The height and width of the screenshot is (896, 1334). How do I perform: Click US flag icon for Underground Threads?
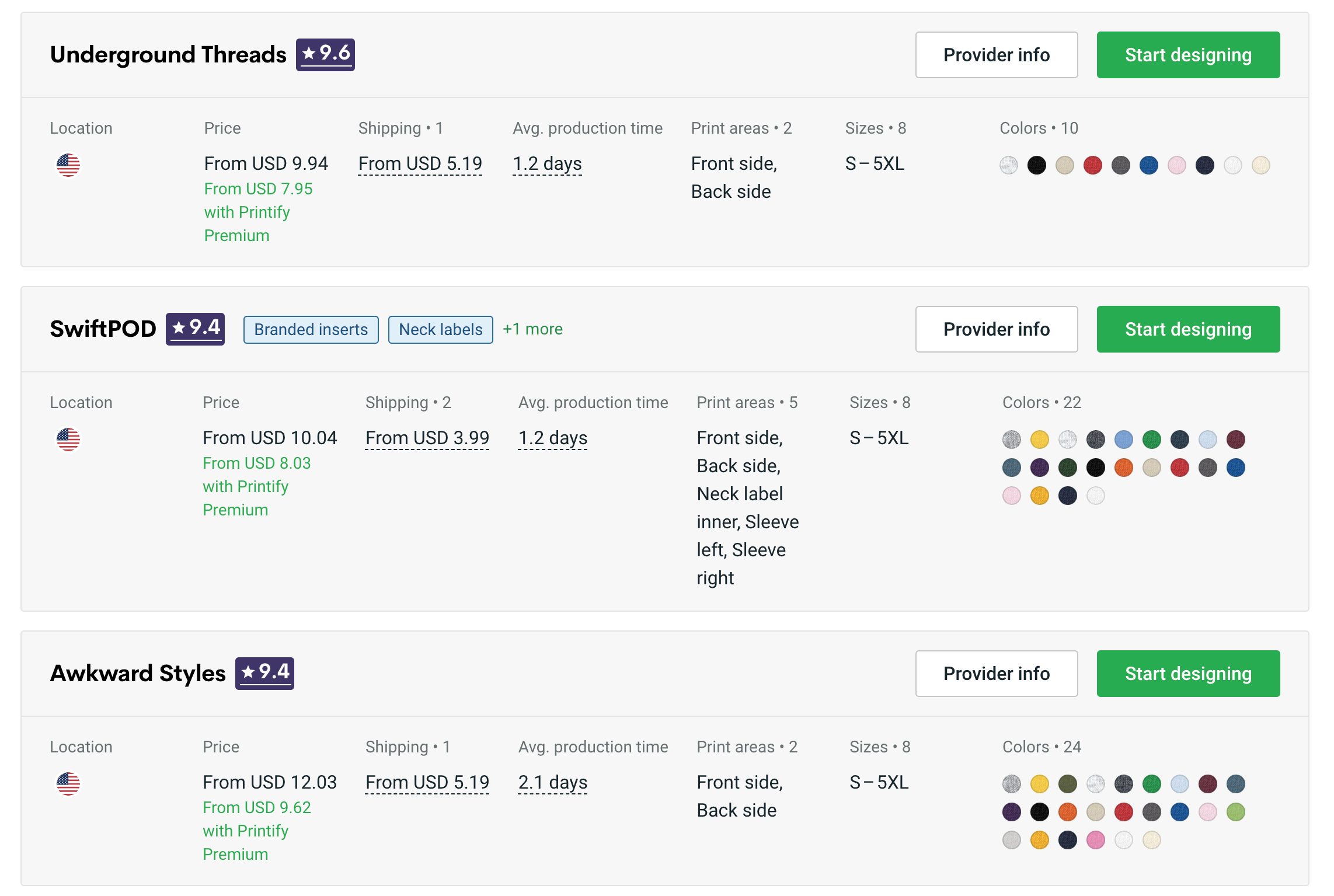pos(68,165)
